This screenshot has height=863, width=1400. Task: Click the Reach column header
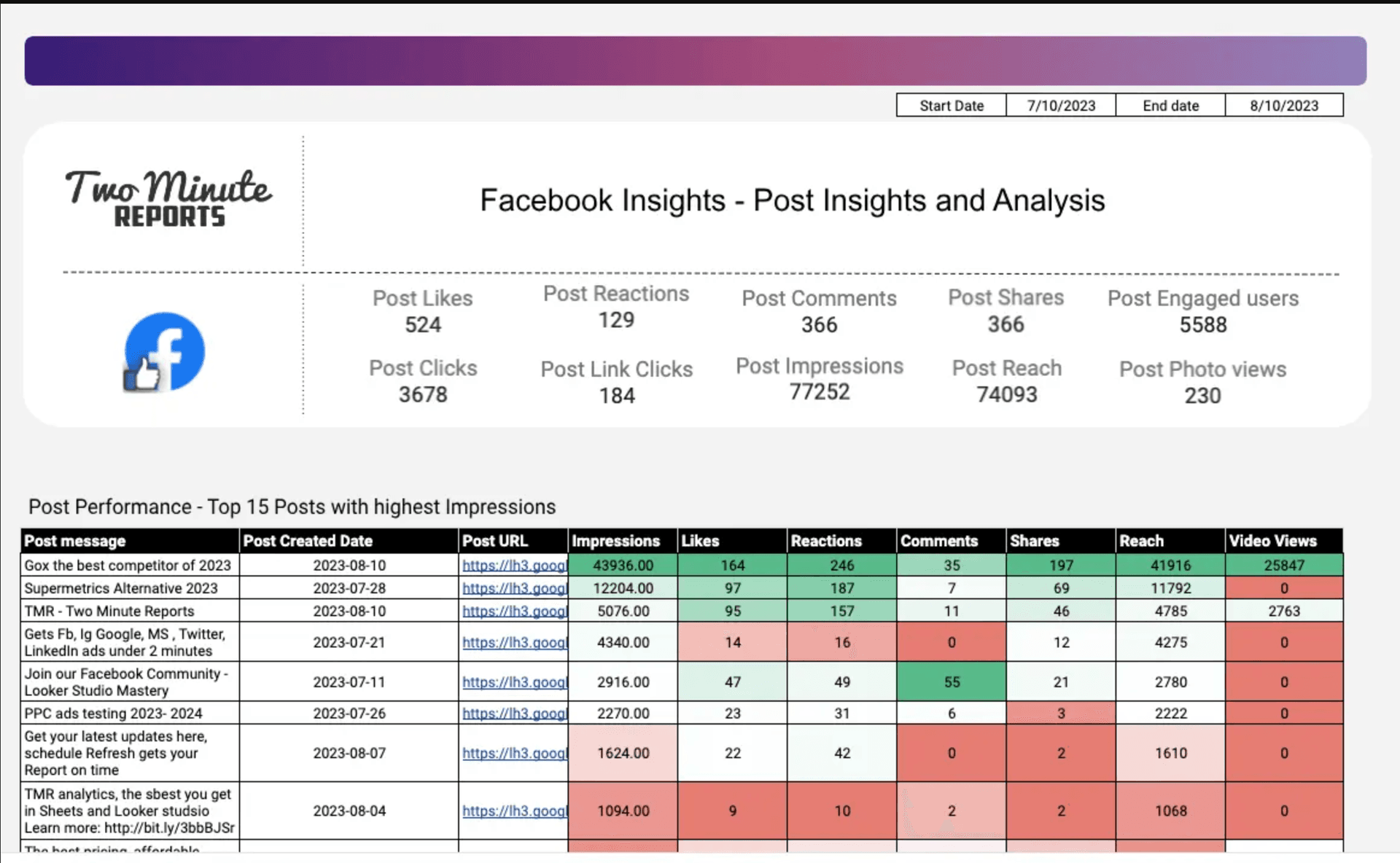click(1170, 541)
